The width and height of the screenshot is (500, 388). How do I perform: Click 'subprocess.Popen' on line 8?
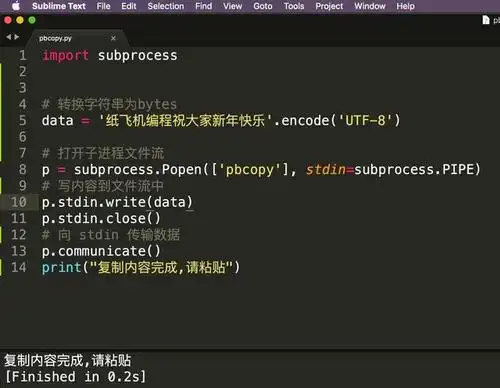point(138,169)
